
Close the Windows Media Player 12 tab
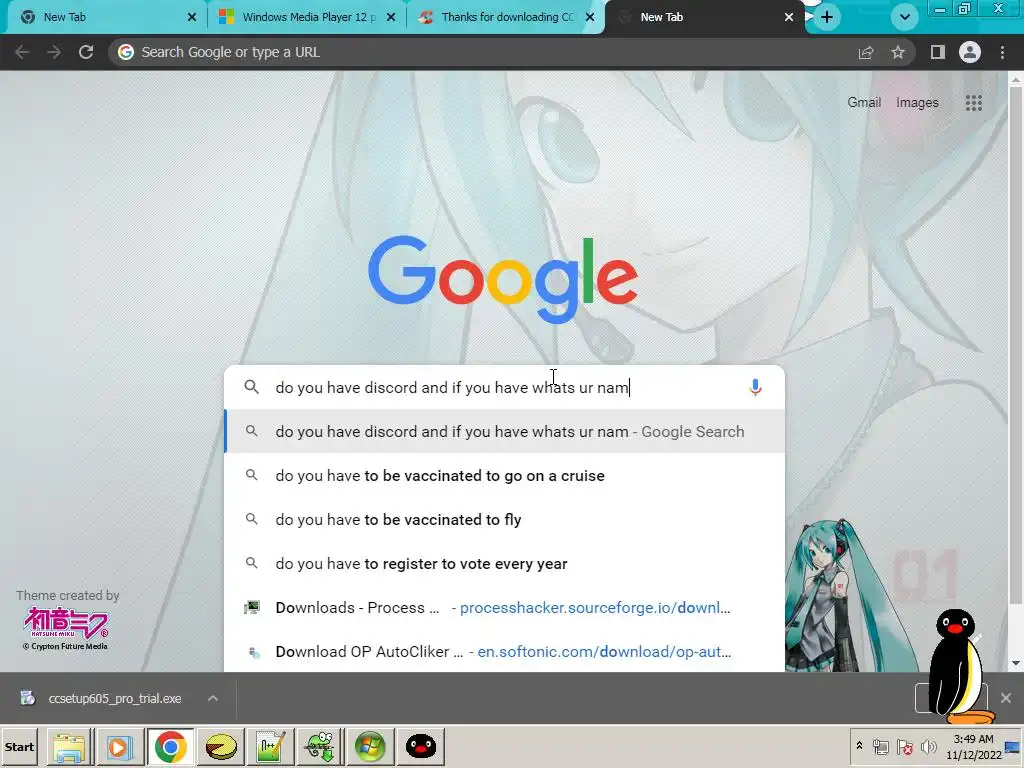391,17
